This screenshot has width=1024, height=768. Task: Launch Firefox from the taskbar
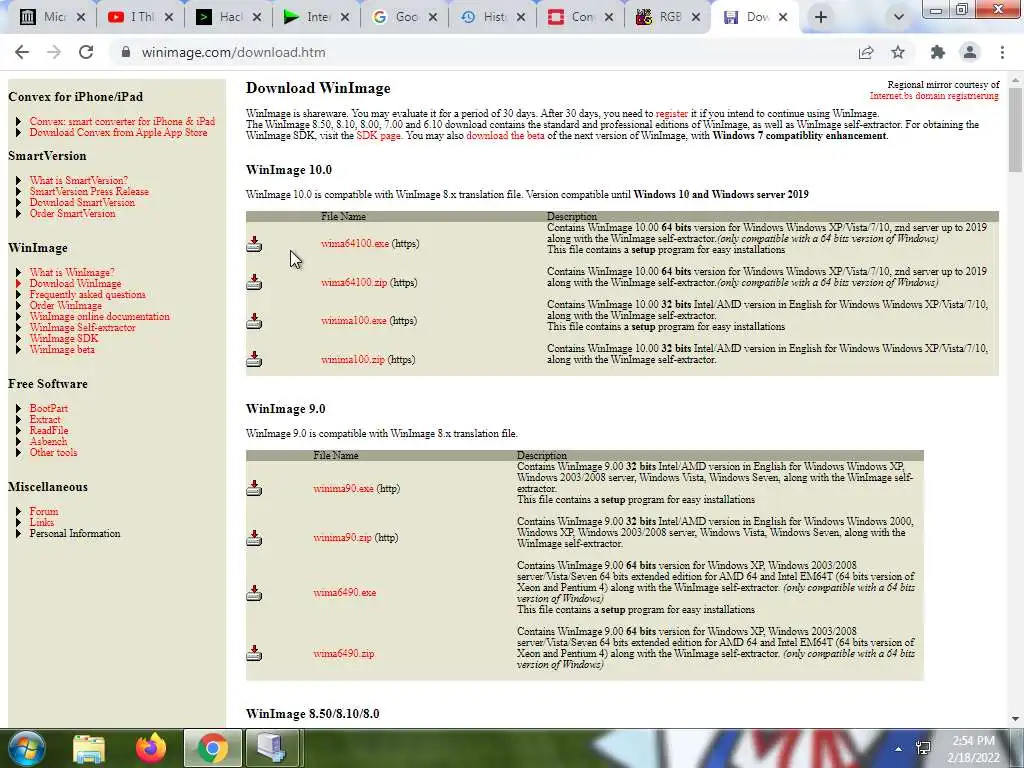151,748
